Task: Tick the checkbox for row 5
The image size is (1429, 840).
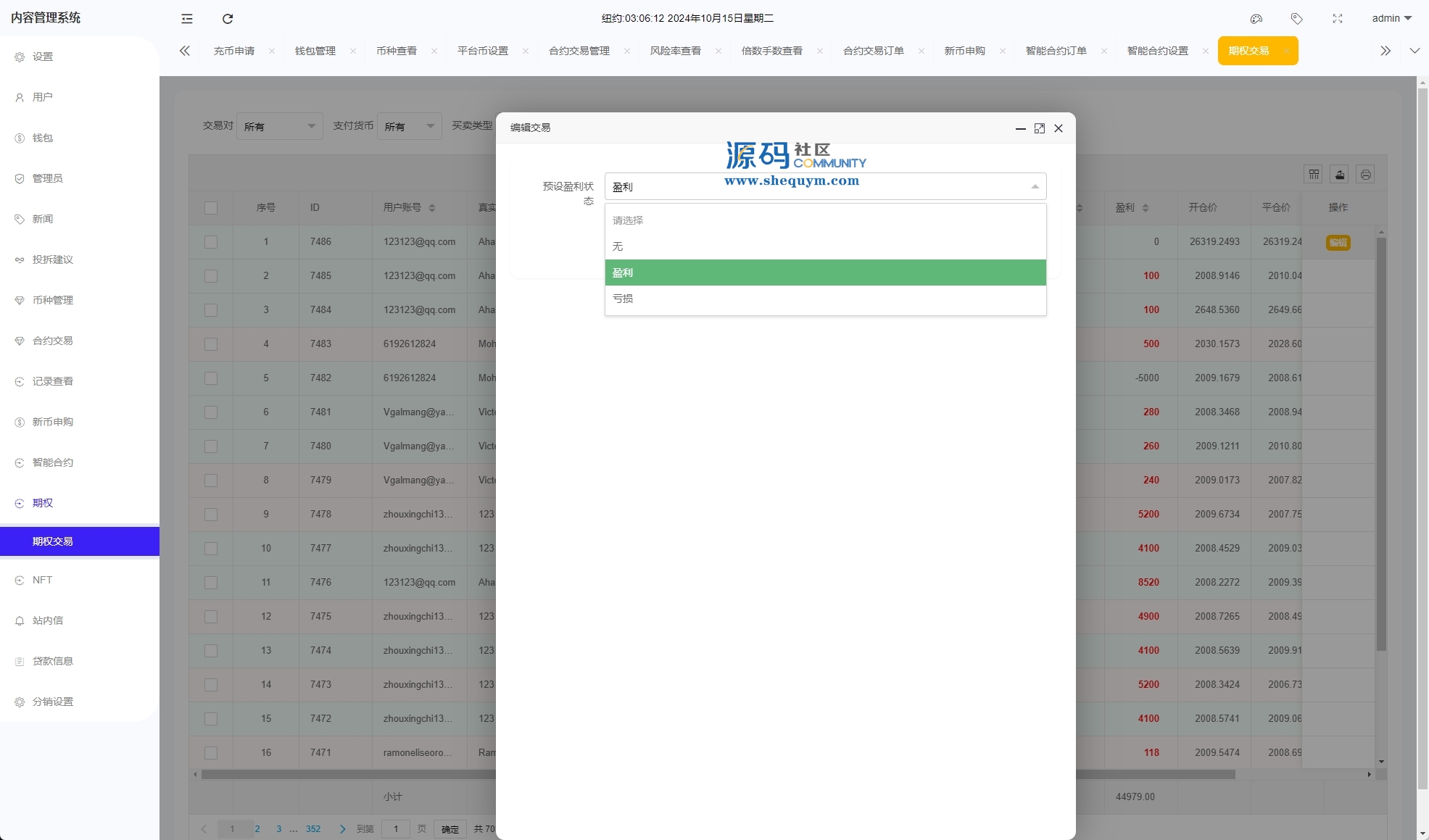Action: click(x=211, y=378)
